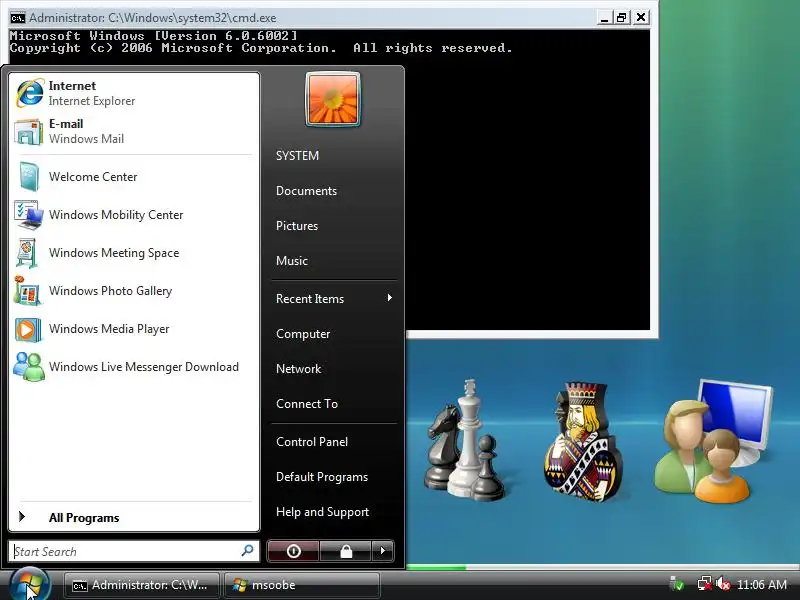
Task: Click the people with monitor picture
Action: [x=713, y=441]
